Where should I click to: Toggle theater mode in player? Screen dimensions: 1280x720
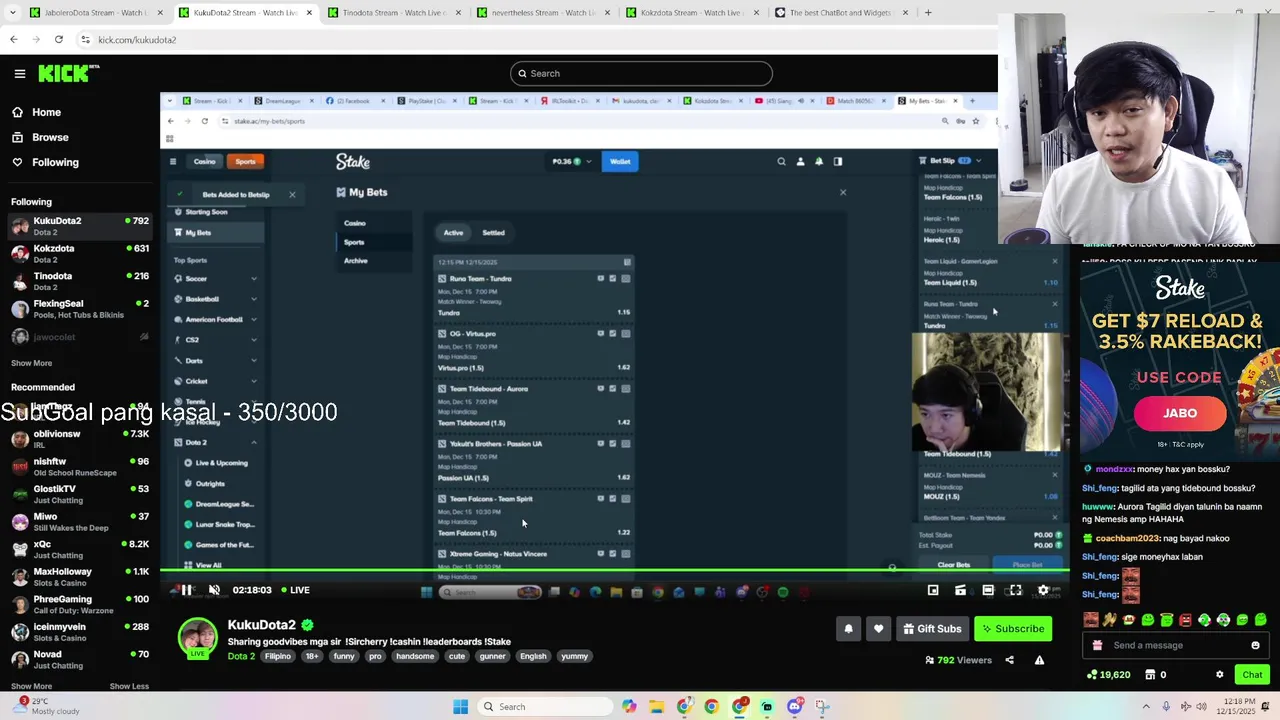[988, 590]
